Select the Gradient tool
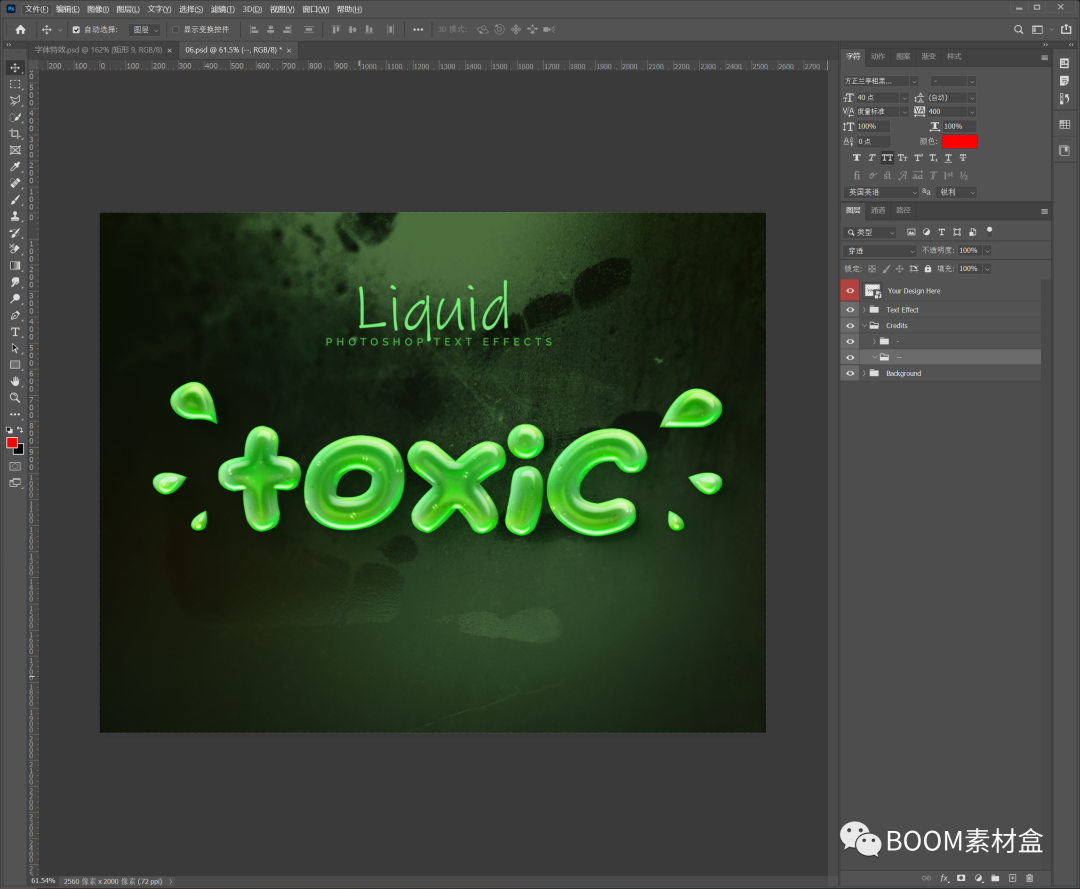 [15, 265]
